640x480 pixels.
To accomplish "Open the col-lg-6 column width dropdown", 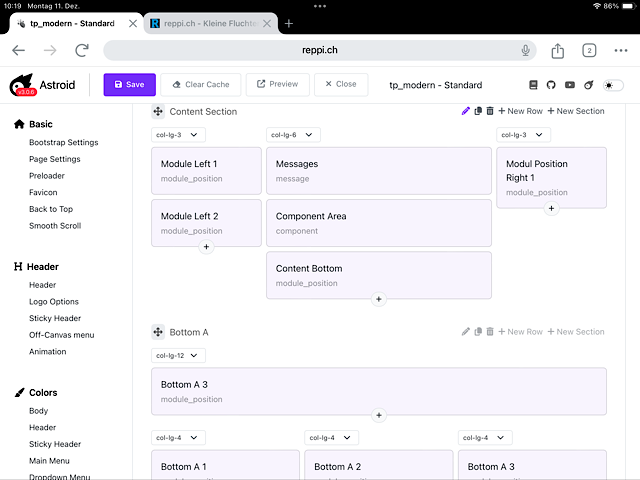I will point(293,135).
